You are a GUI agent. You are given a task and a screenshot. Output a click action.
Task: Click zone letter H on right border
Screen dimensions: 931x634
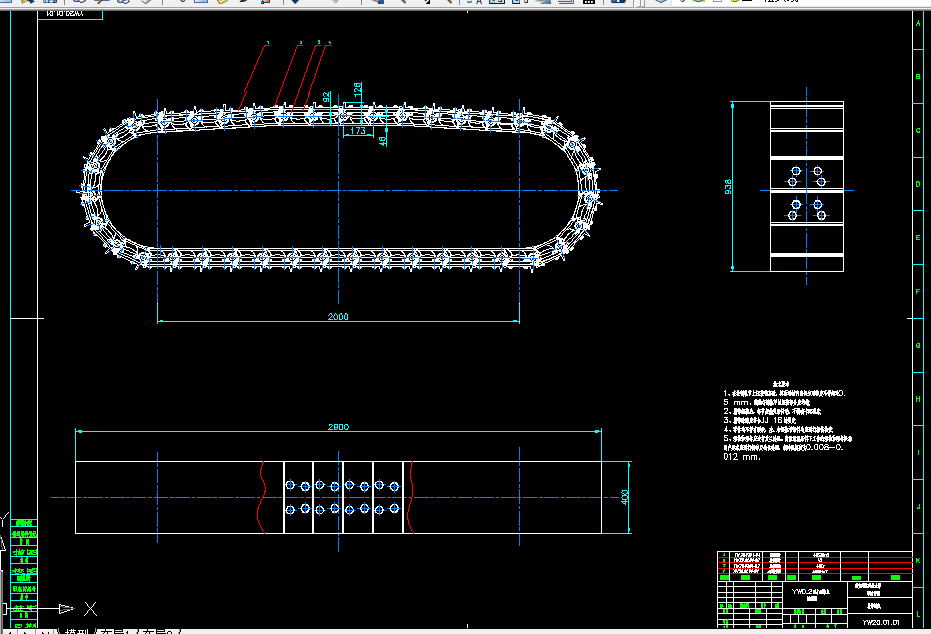pyautogui.click(x=918, y=399)
